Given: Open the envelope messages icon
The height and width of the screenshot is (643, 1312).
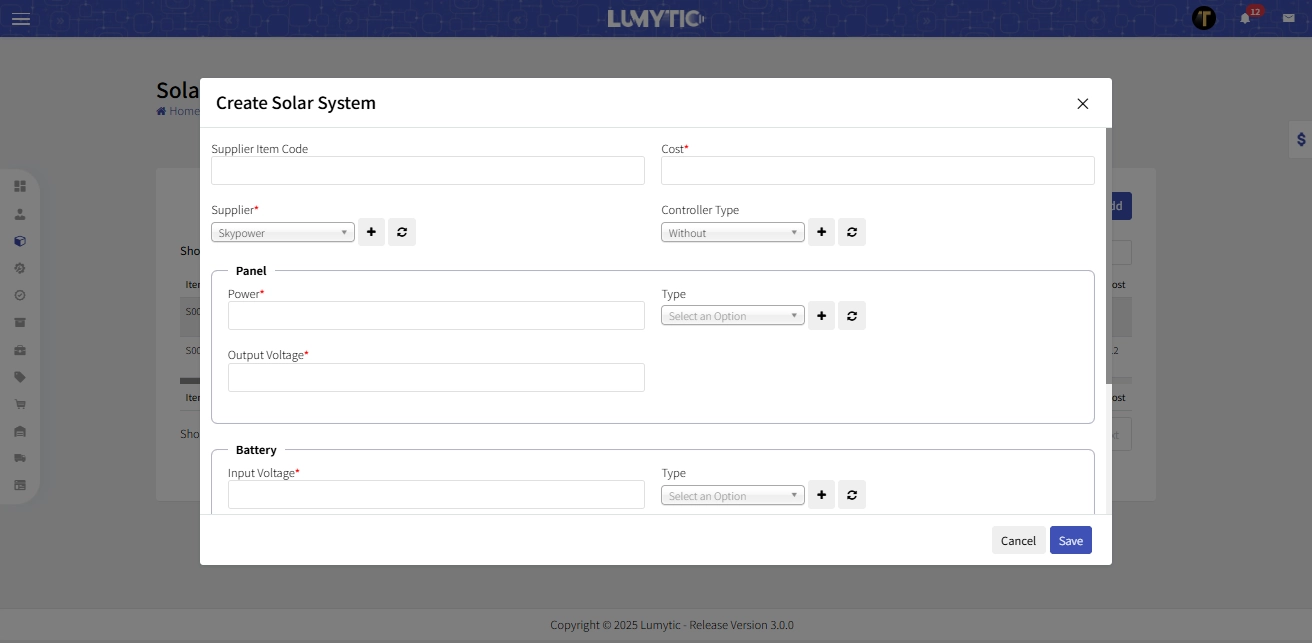Looking at the screenshot, I should click(1288, 18).
